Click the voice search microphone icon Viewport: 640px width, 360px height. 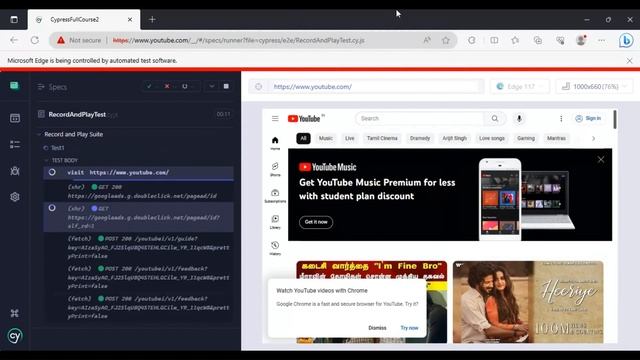519,118
